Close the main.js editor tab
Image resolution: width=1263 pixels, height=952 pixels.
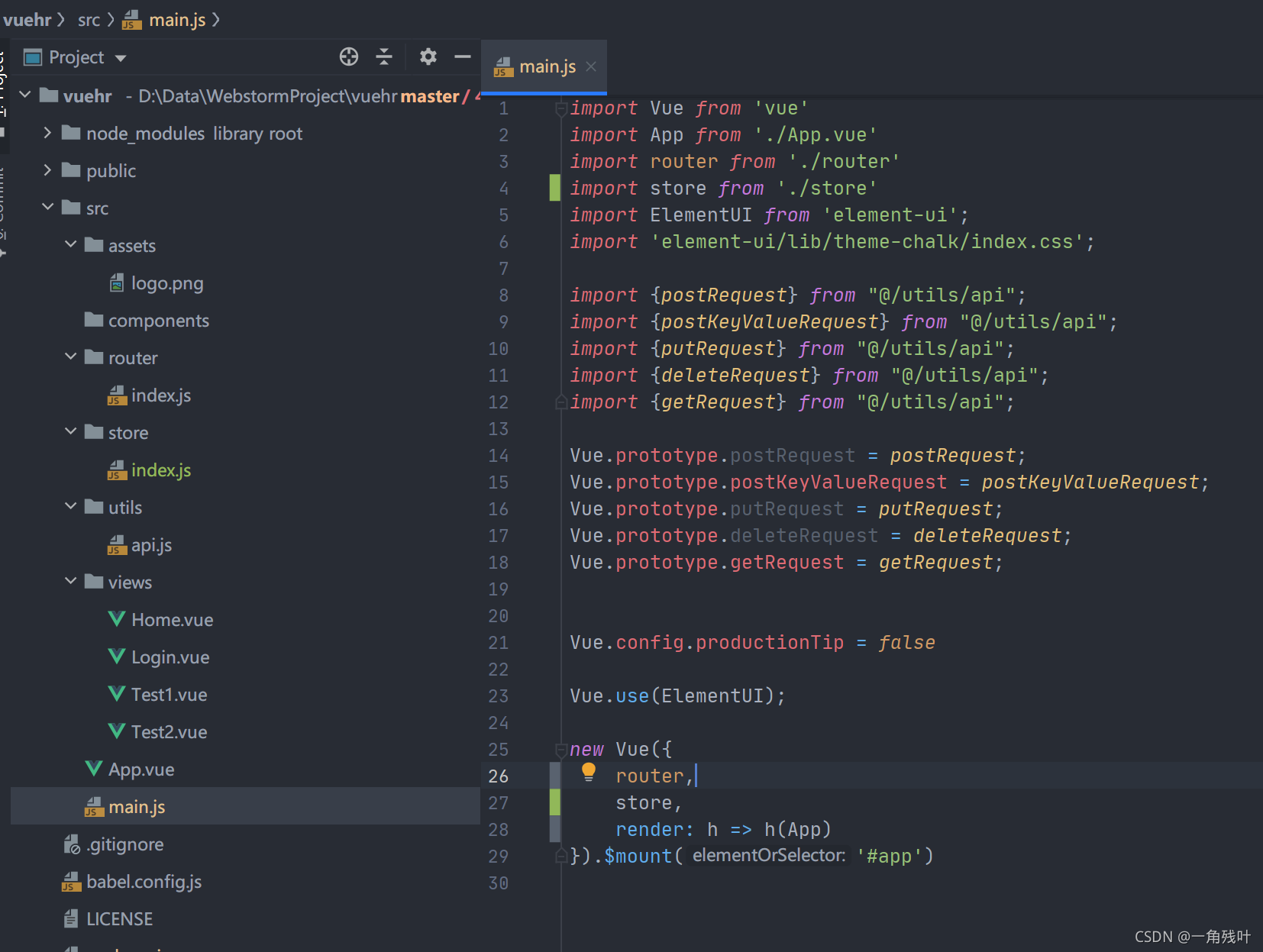(591, 67)
